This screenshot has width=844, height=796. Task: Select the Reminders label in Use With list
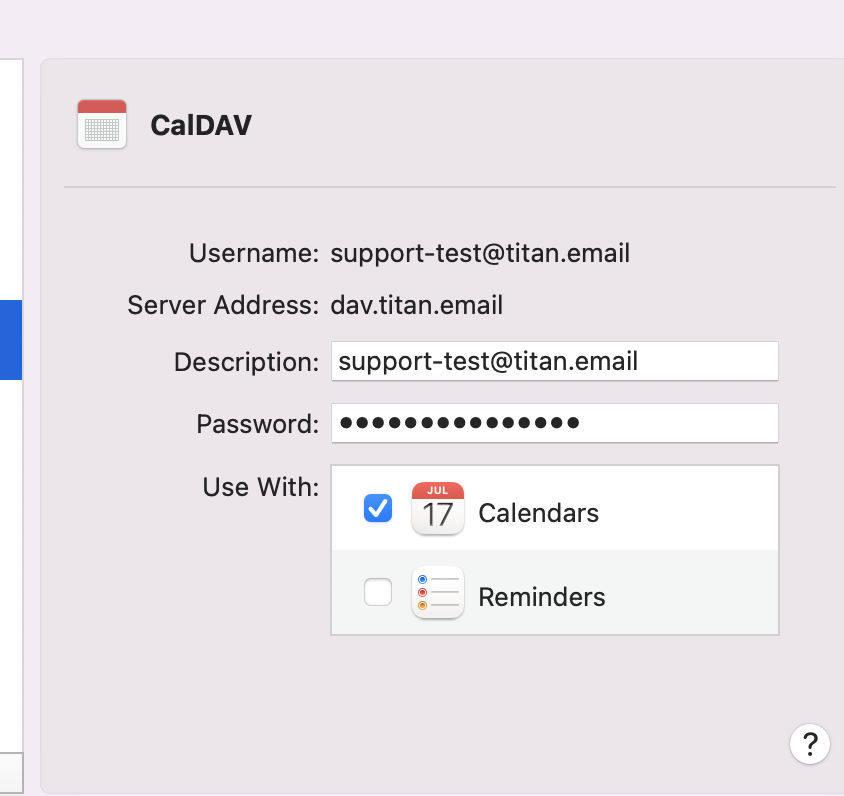(541, 597)
